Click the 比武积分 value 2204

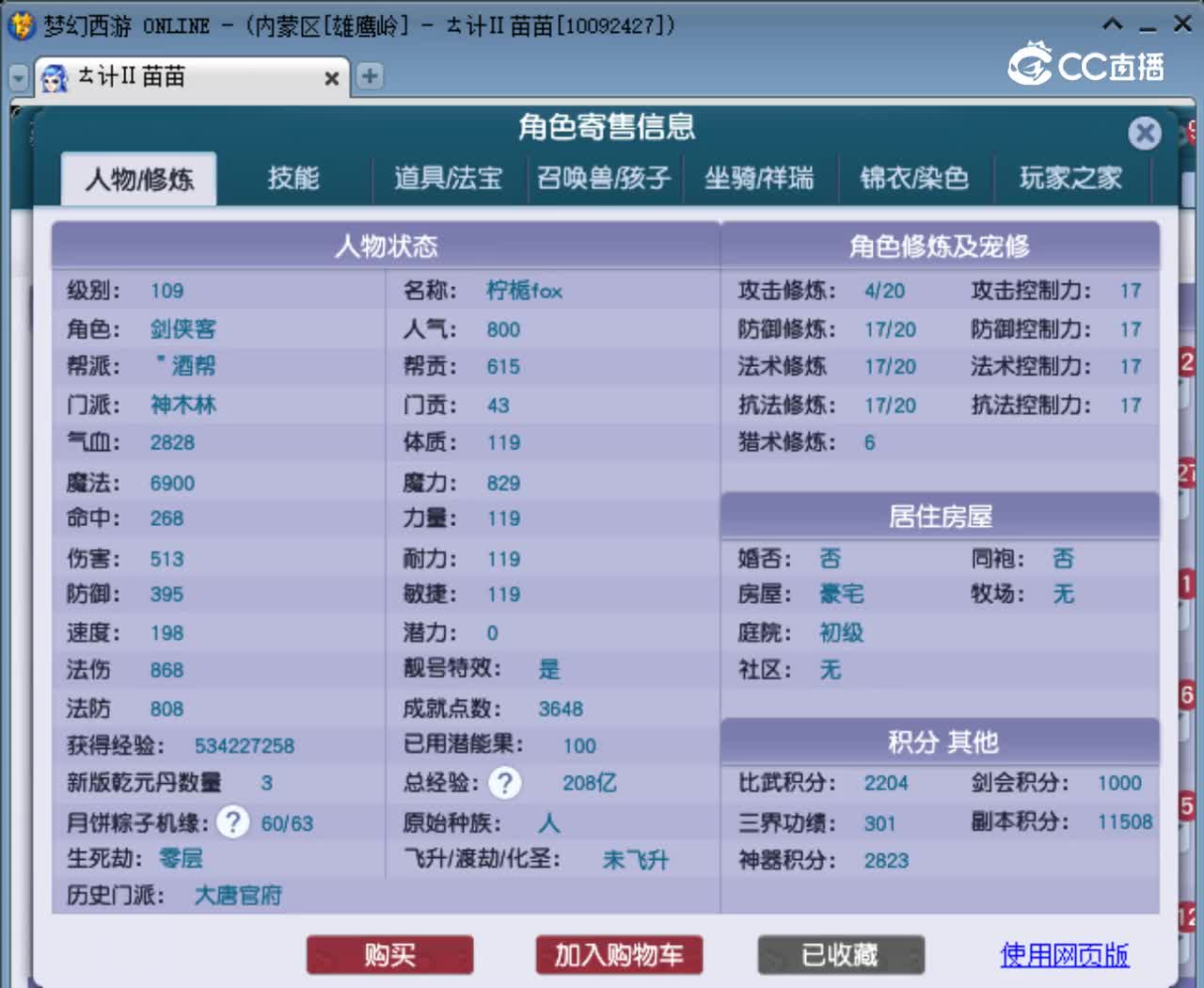[886, 783]
